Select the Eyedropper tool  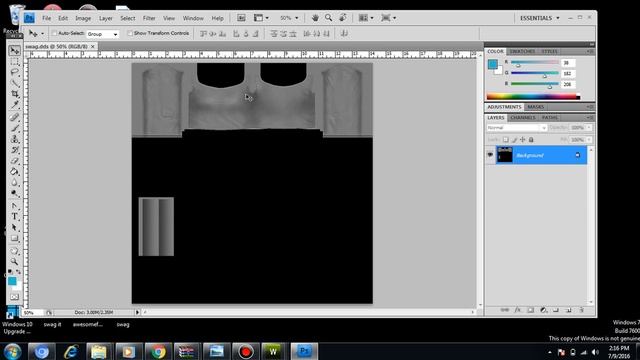coord(15,105)
